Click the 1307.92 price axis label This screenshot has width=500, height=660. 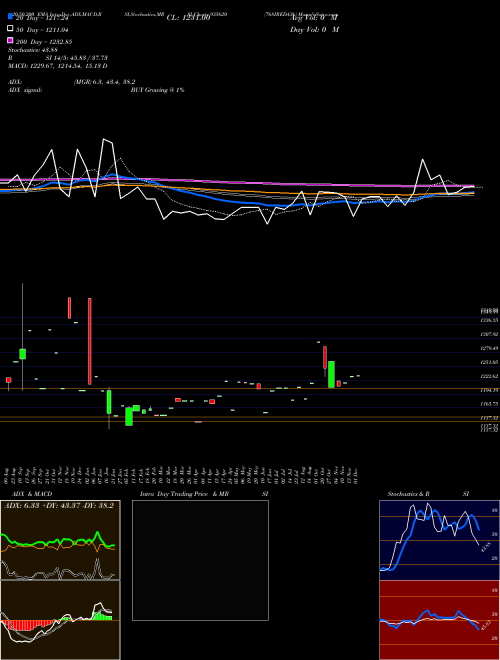pyautogui.click(x=490, y=334)
